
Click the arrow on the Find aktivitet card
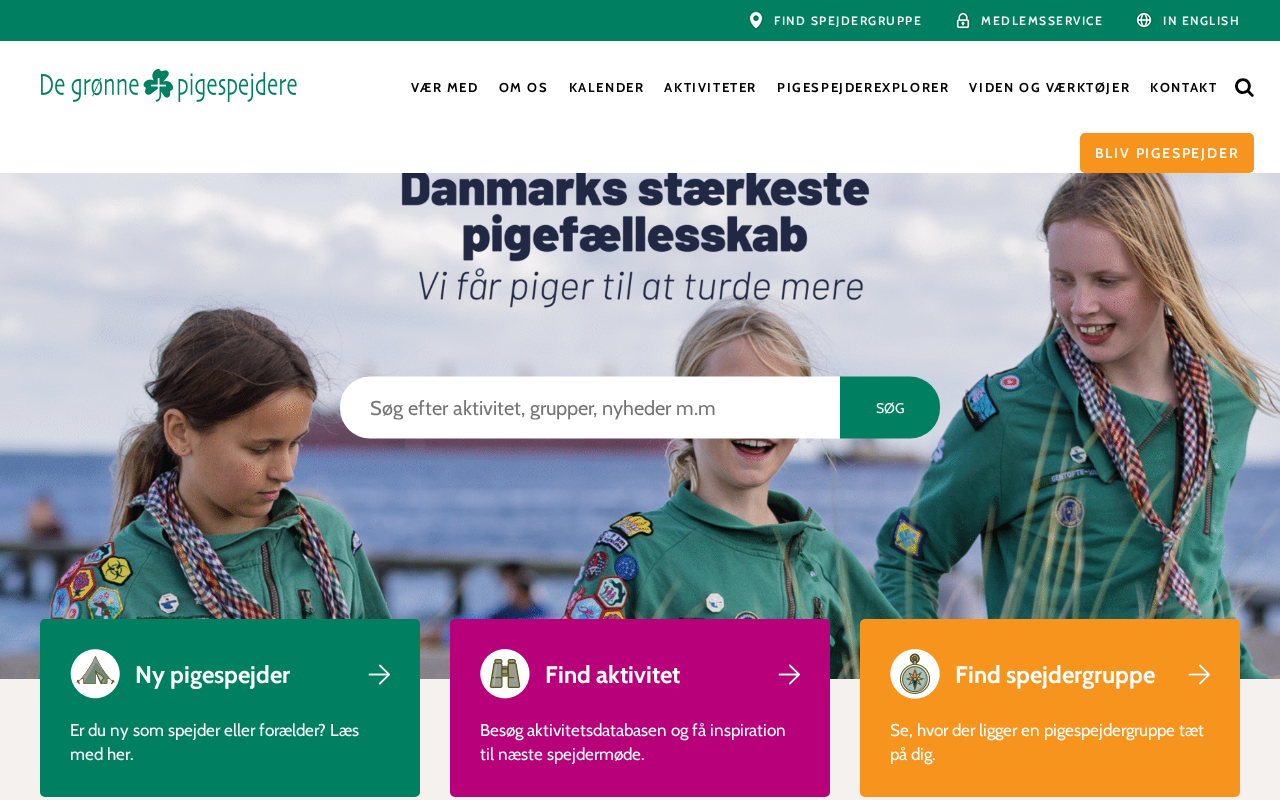789,675
